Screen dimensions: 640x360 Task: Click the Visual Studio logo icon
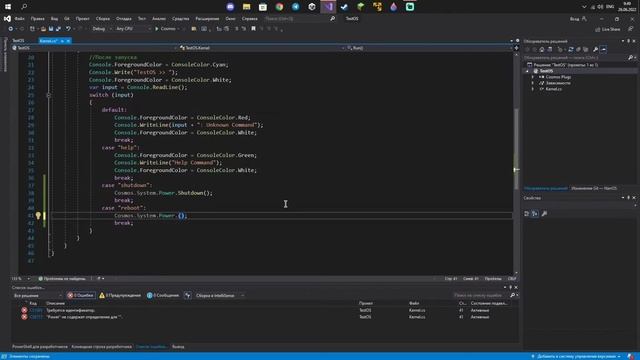click(7, 18)
